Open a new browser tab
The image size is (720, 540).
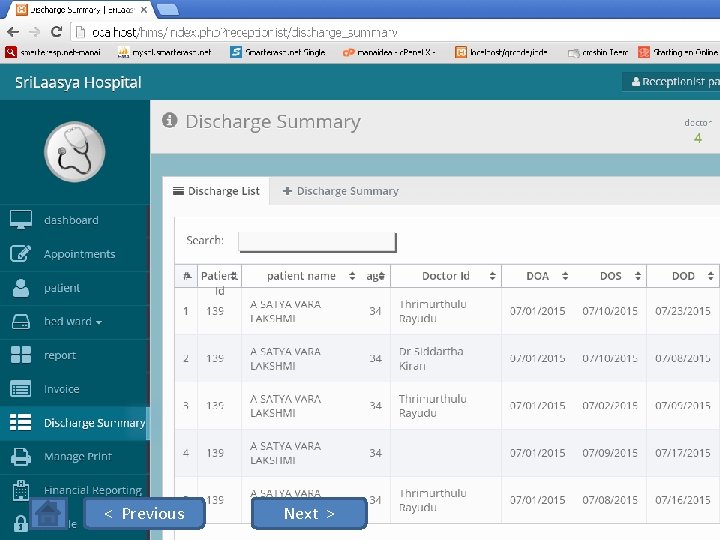[x=168, y=9]
